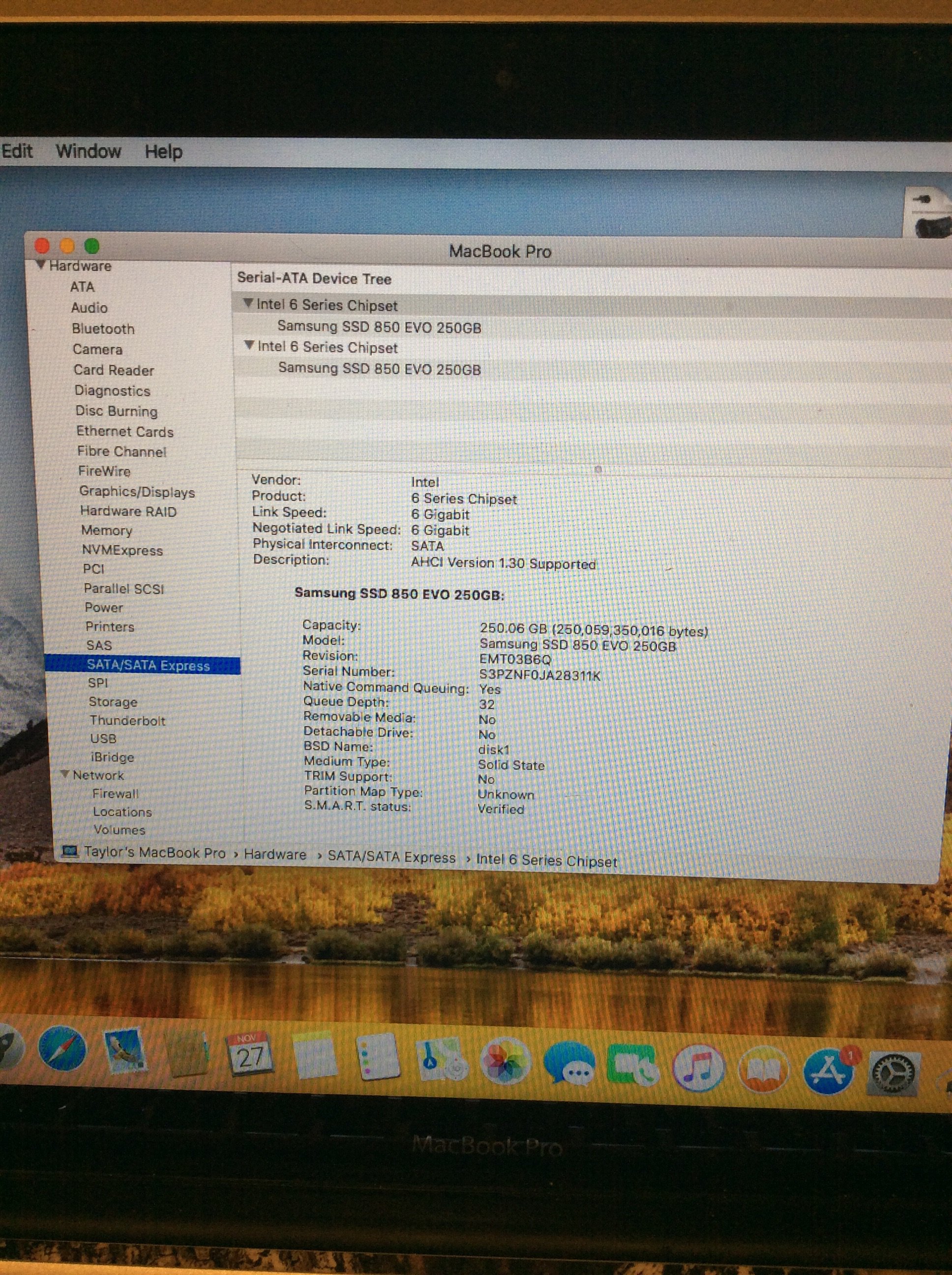Open the Window menu
The image size is (952, 1275).
(88, 152)
